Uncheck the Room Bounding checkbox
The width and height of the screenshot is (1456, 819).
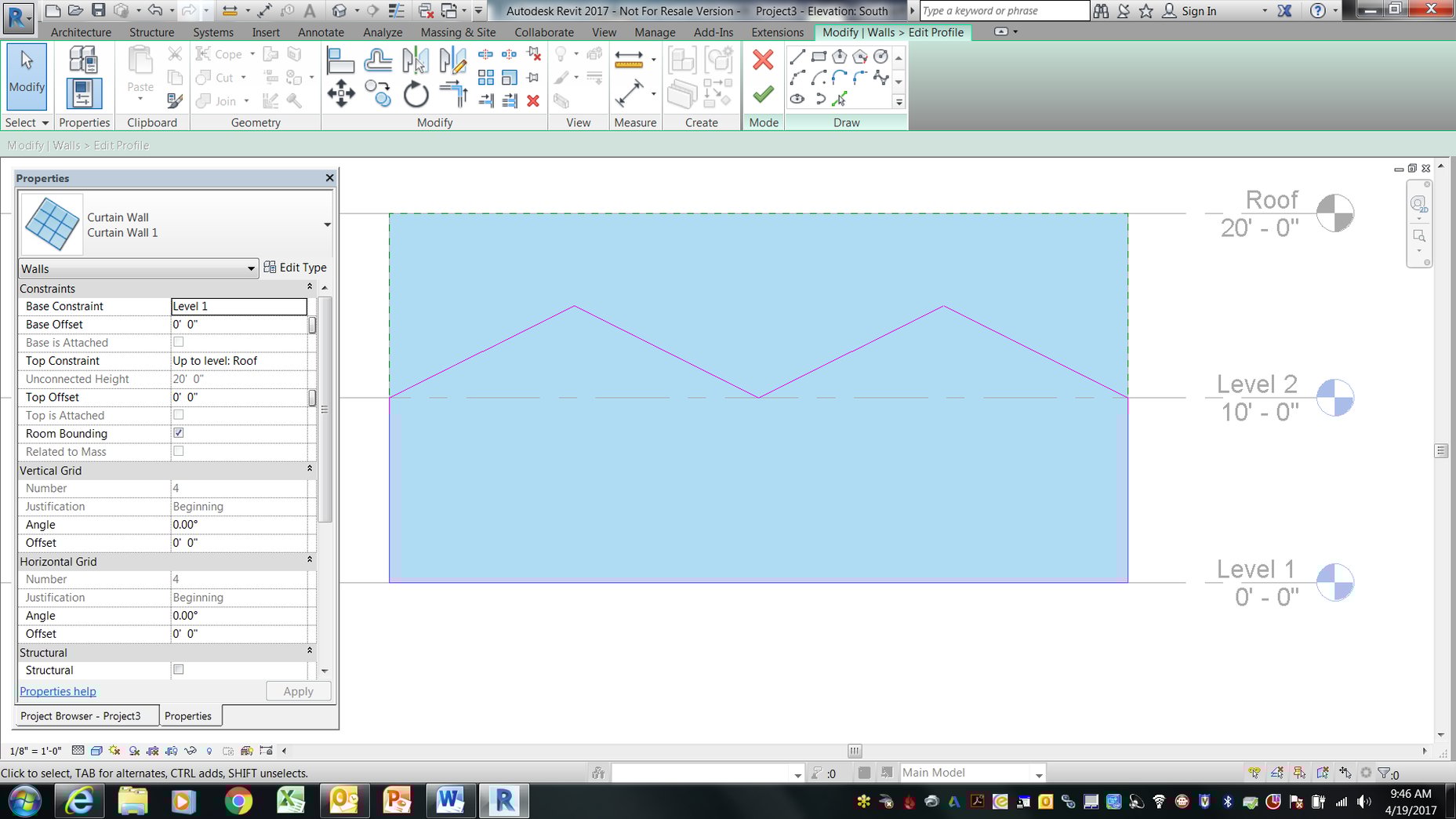(179, 432)
